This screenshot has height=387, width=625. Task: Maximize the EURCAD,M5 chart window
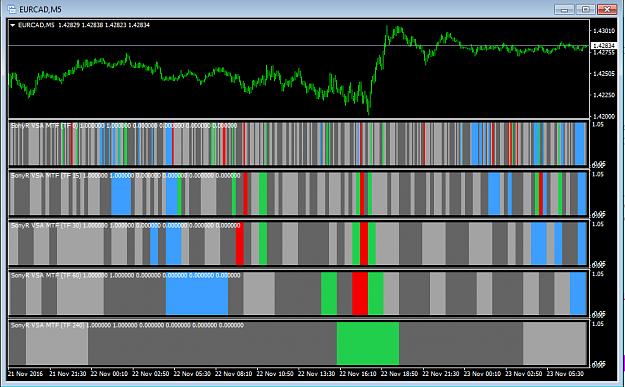tap(586, 9)
